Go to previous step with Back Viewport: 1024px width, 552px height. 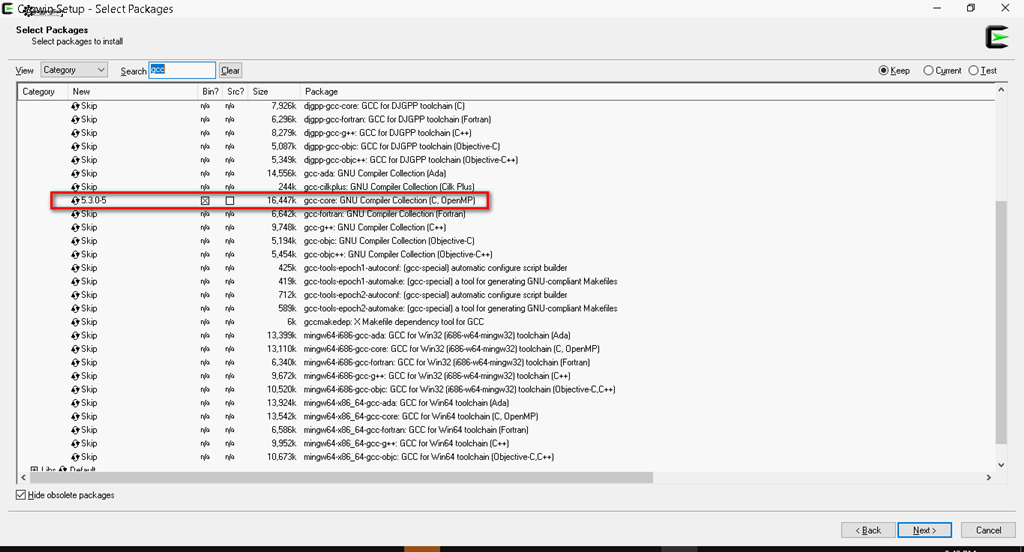pos(868,530)
